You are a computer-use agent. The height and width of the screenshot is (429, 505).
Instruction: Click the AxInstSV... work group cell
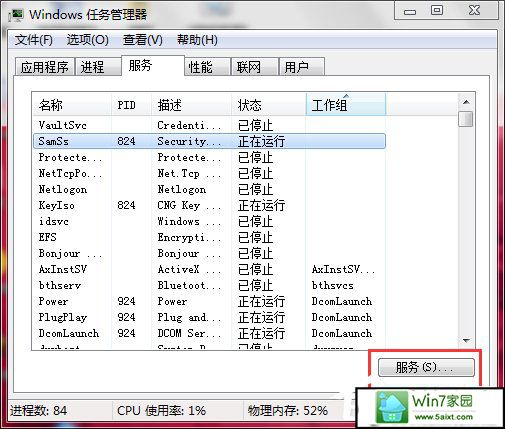pyautogui.click(x=343, y=269)
